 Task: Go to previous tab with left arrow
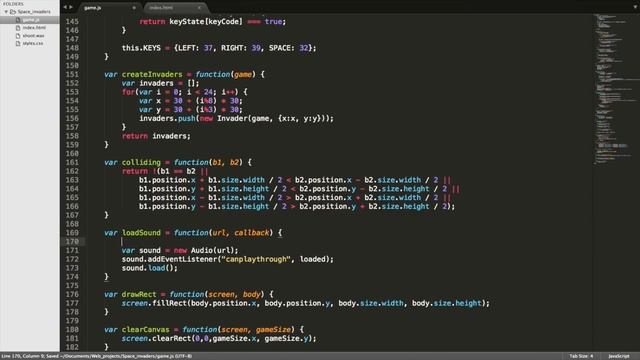pyautogui.click(x=64, y=7)
